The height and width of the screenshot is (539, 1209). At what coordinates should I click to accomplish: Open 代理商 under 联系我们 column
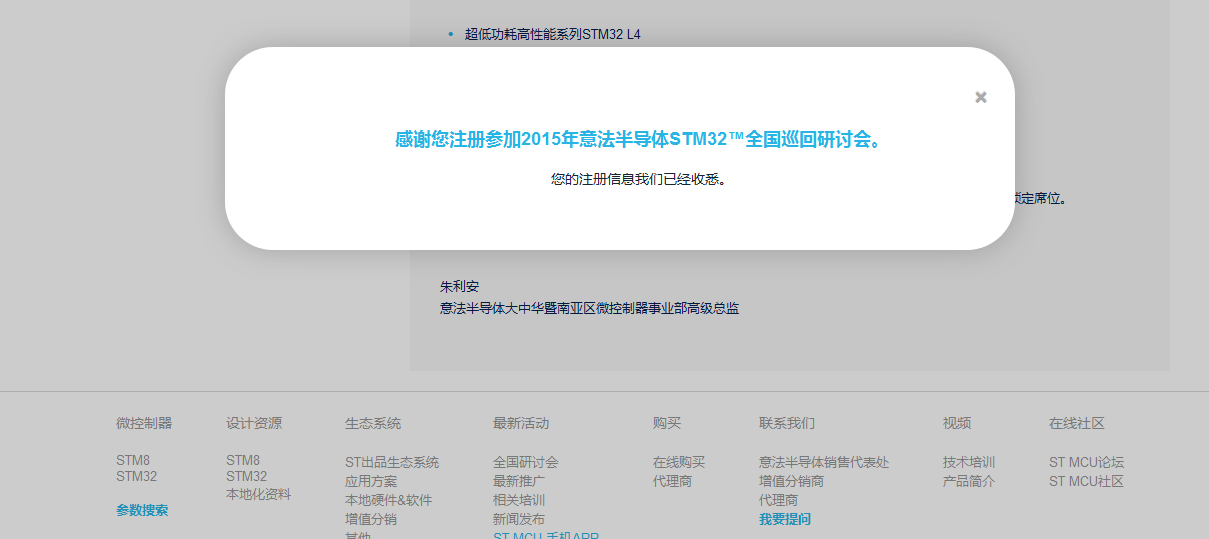[778, 501]
